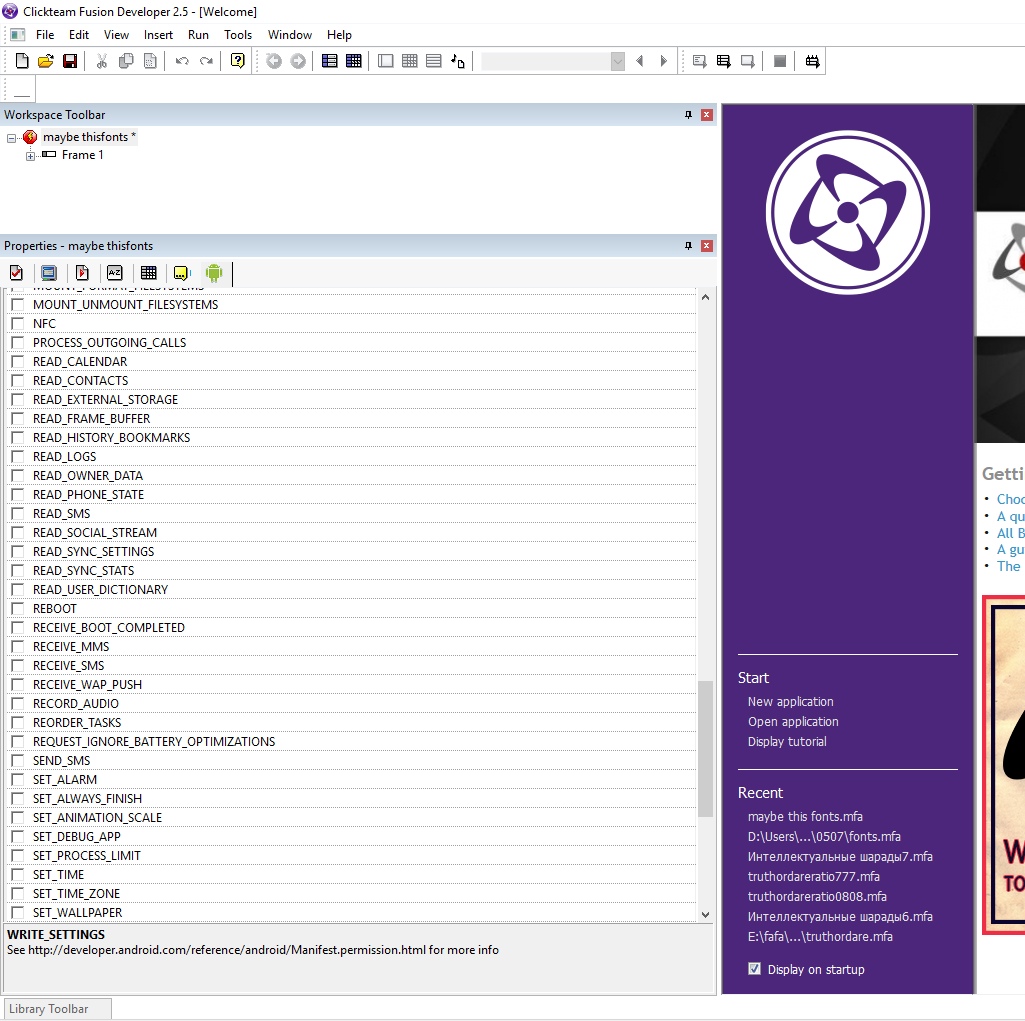
Task: Toggle the Display on startup checkbox
Action: tap(755, 969)
